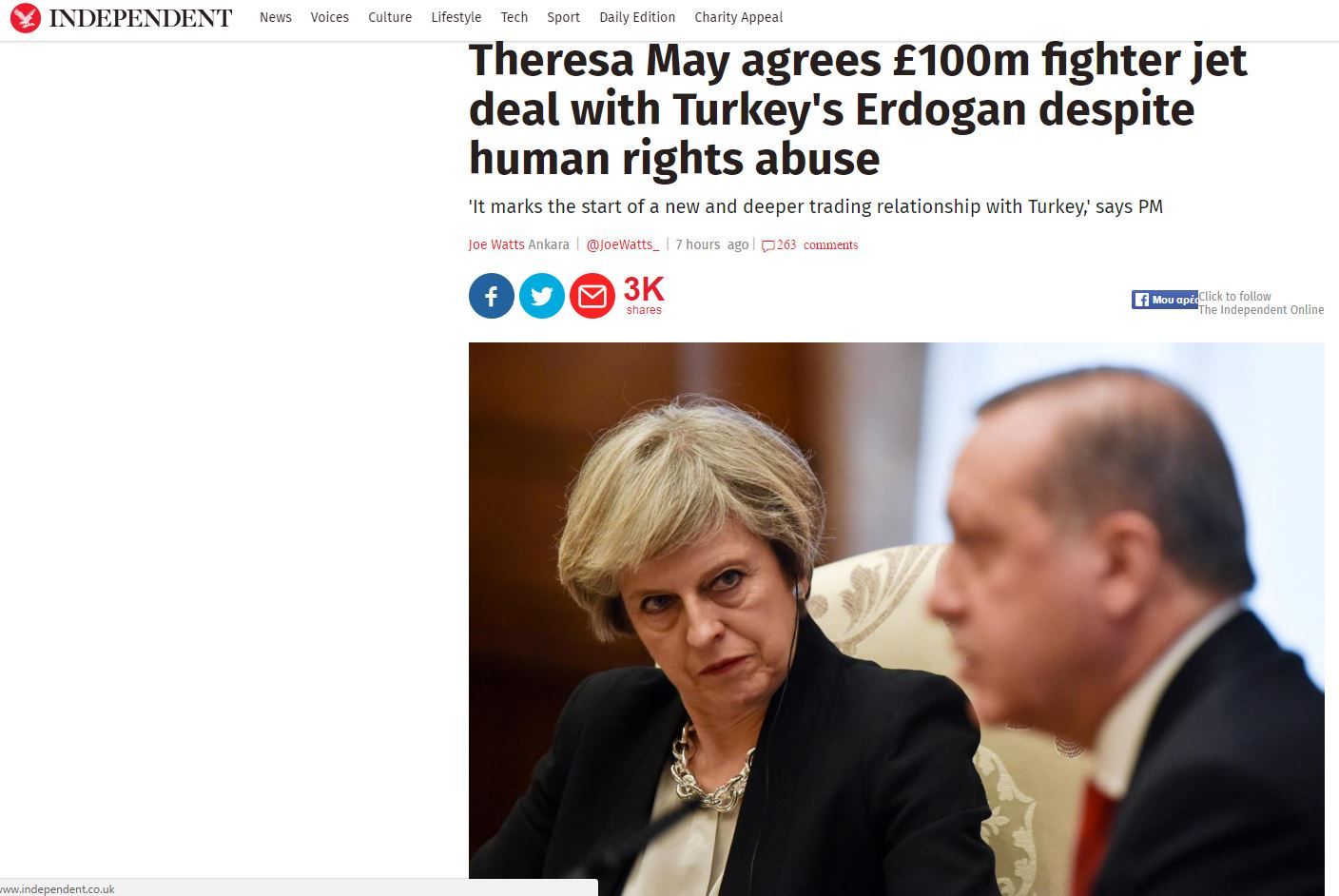The height and width of the screenshot is (896, 1339).
Task: Open @JoeWatts_ Twitter handle link
Action: click(x=623, y=244)
